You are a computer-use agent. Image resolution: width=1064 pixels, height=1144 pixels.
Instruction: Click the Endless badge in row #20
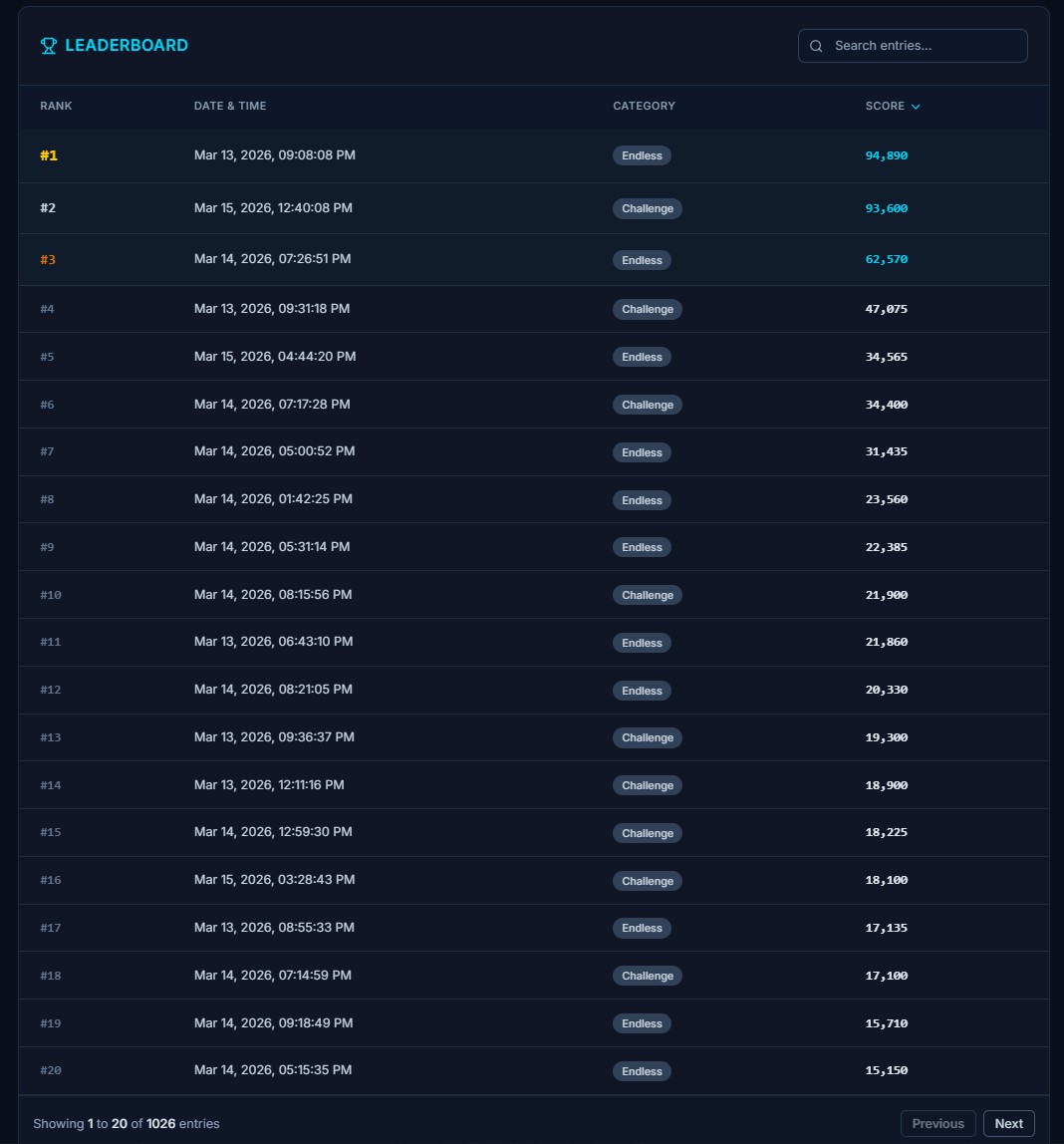[x=642, y=1071]
